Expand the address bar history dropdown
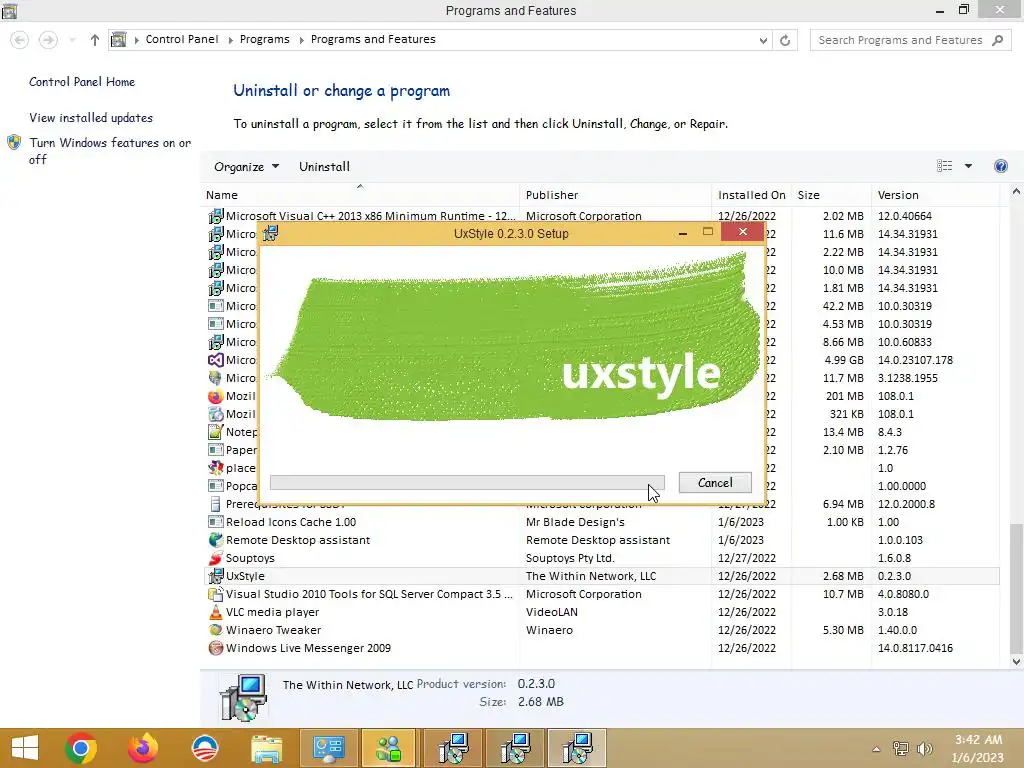This screenshot has height=768, width=1024. 763,40
